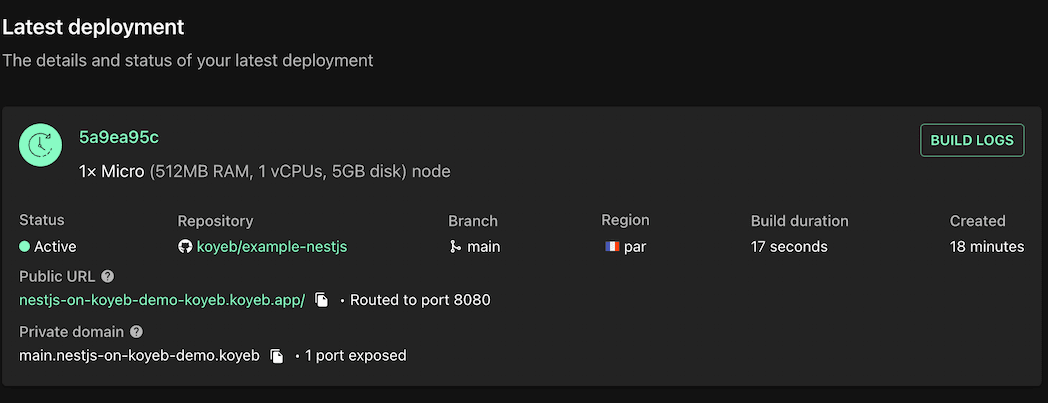Open the koyeb/example-nestjs repository link
Screen dimensions: 1048x403
(272, 246)
